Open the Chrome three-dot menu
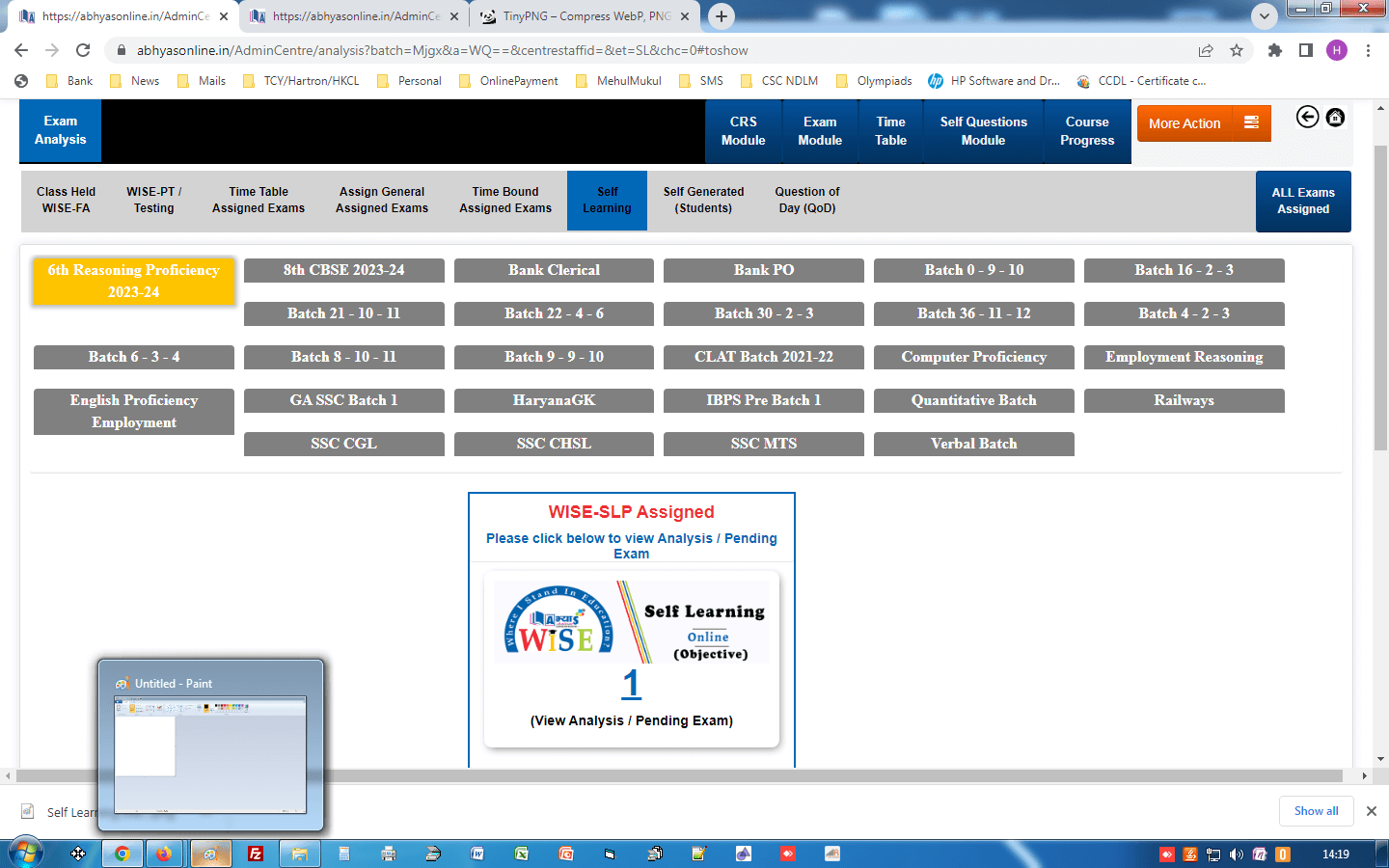1389x868 pixels. pos(1368,50)
